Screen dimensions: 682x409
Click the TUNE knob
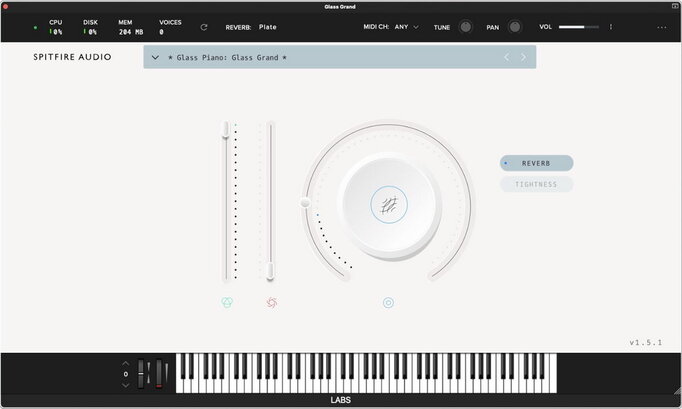[465, 27]
